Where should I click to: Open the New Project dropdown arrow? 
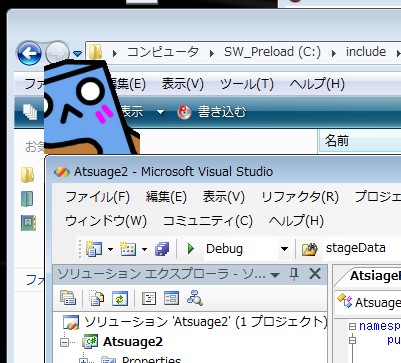(110, 249)
